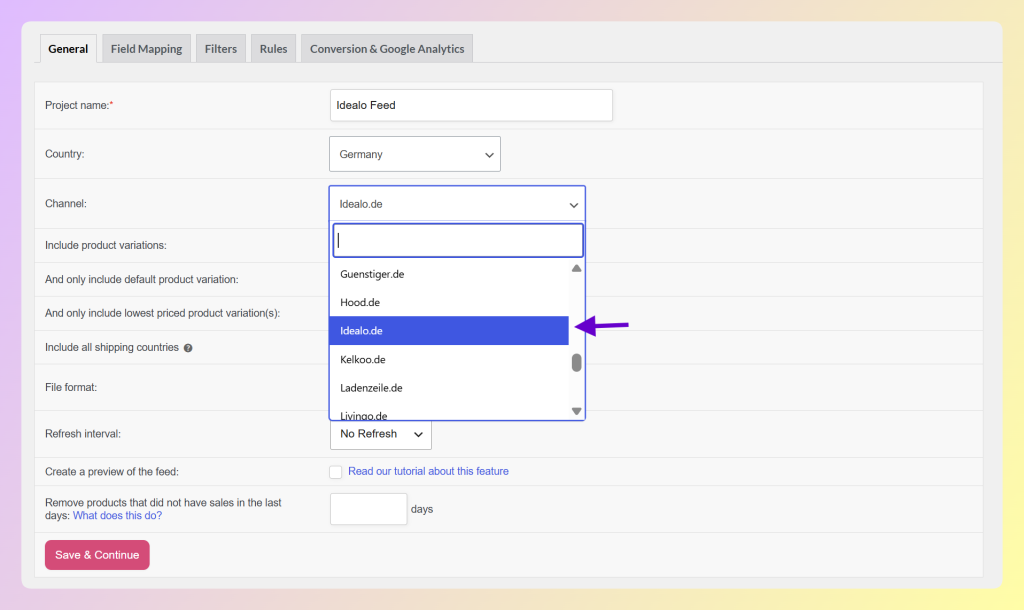Click the File format label
The width and height of the screenshot is (1024, 610).
click(x=71, y=387)
